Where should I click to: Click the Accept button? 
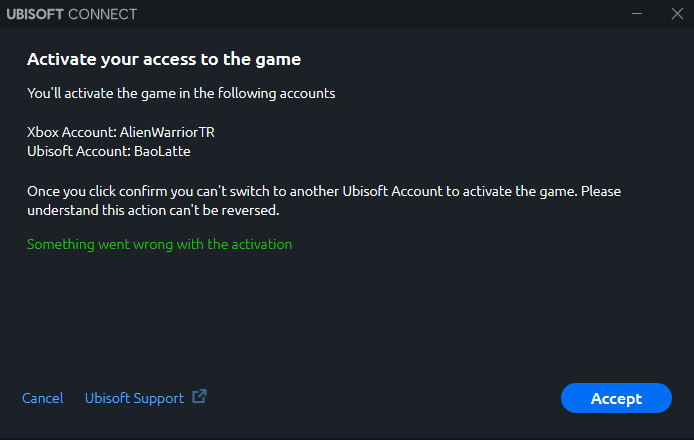point(616,398)
